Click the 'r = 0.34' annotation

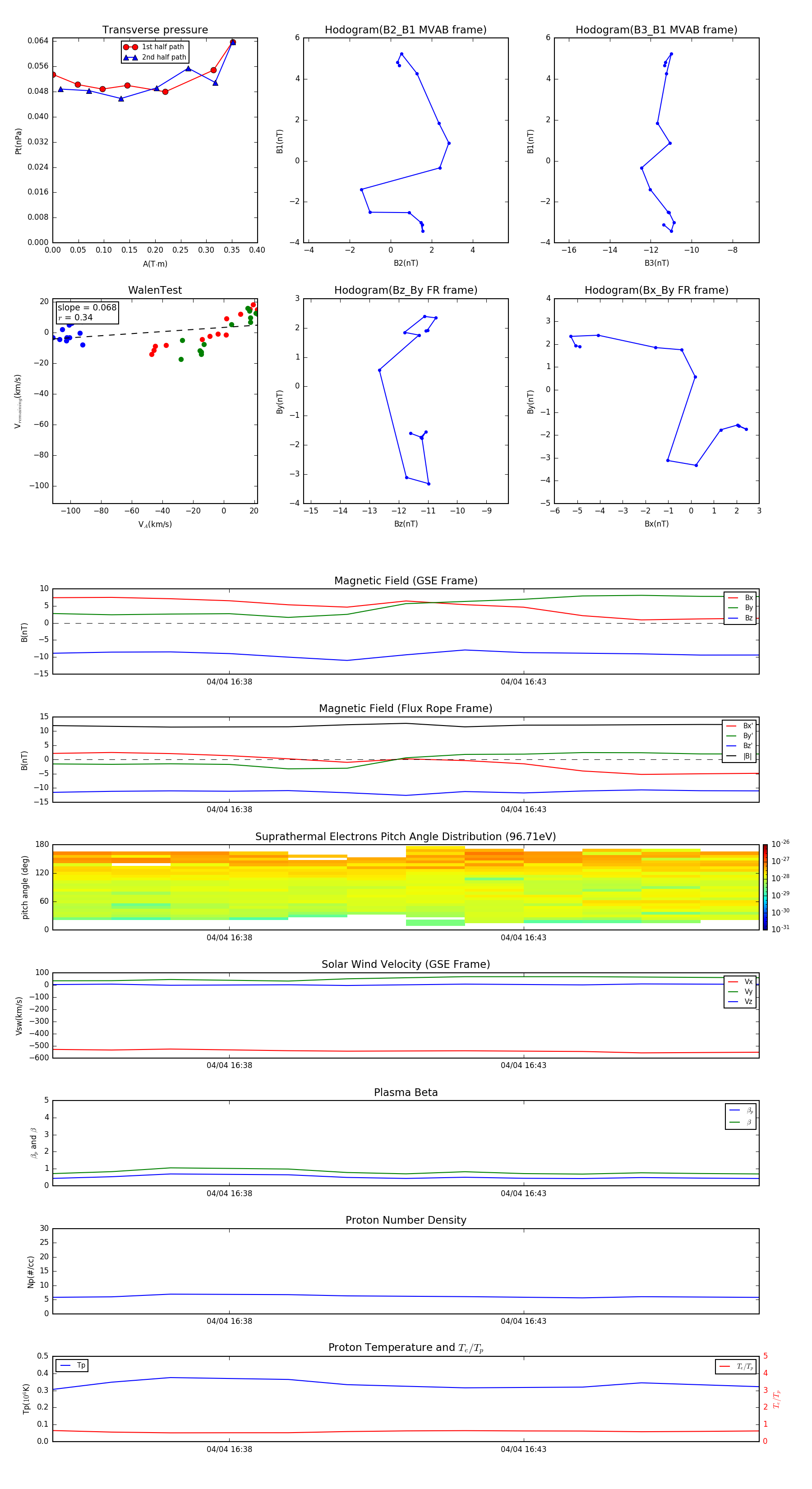tap(76, 317)
